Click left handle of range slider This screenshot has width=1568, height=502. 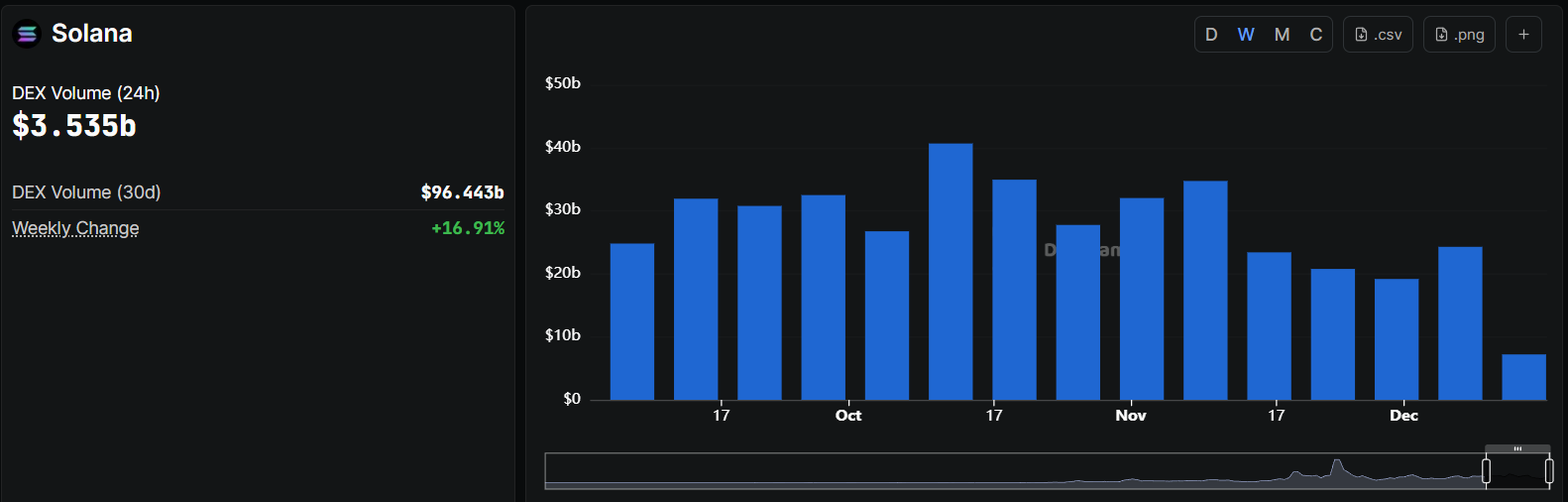point(1486,471)
